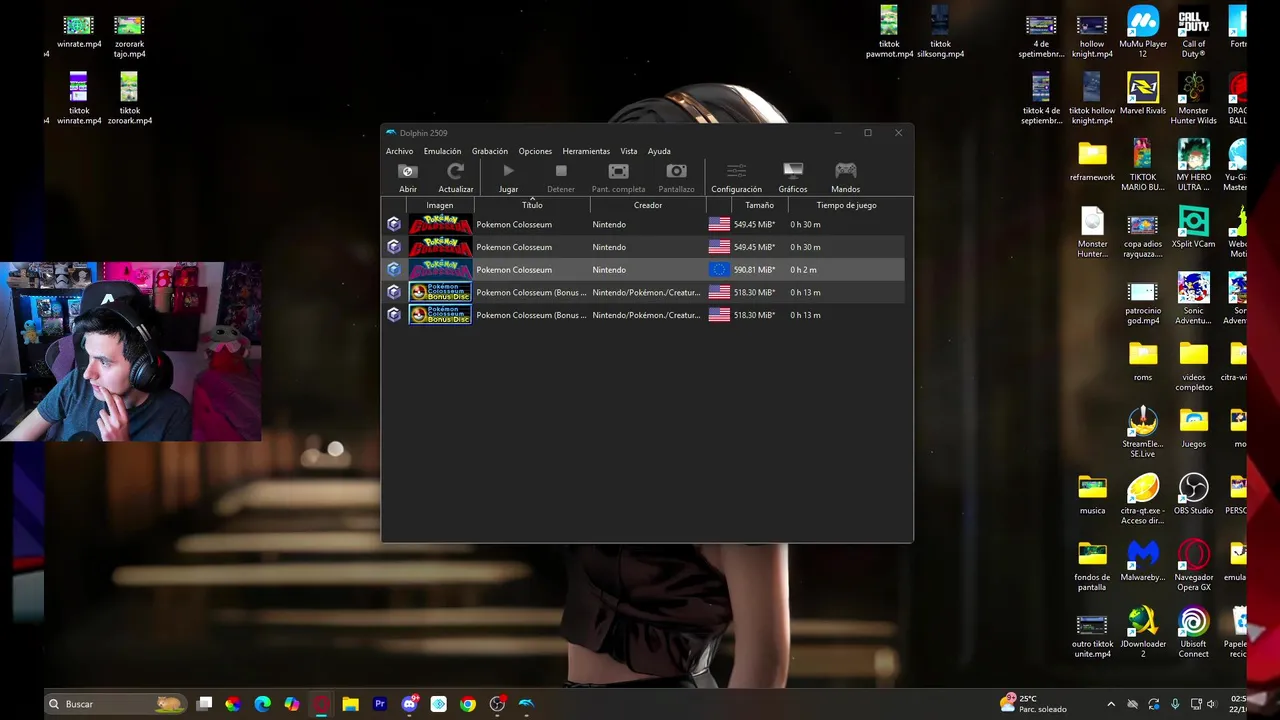Select the XSplit VCam desktop shortcut
The height and width of the screenshot is (720, 1280).
point(1193,227)
